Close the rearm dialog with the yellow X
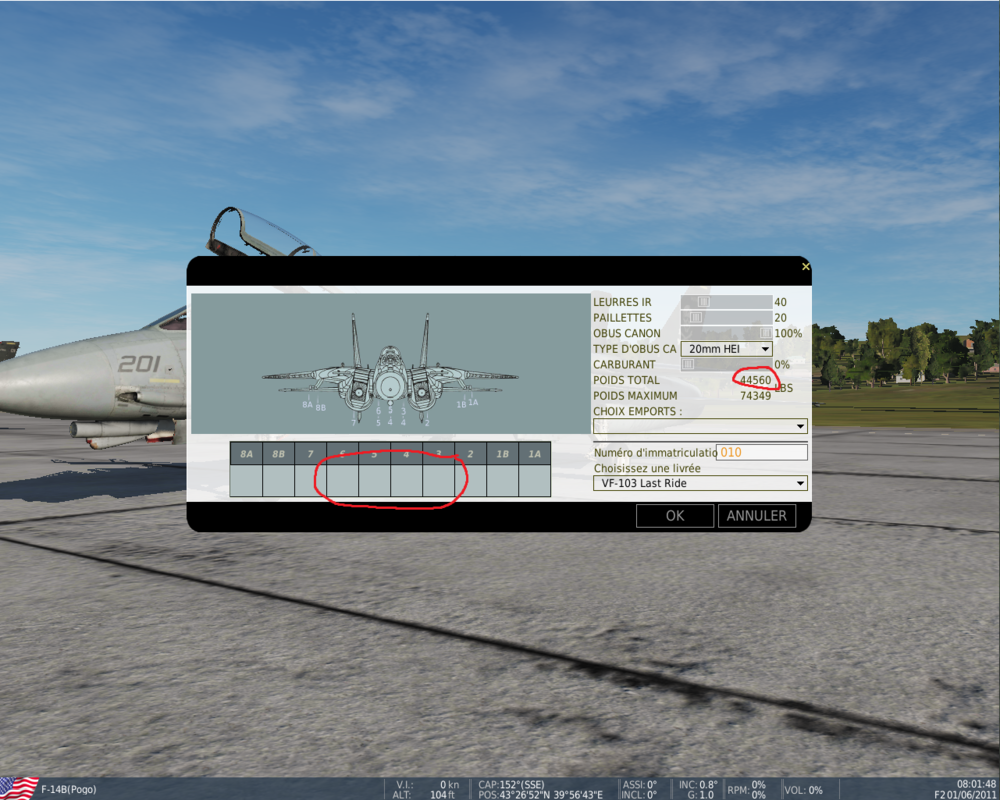This screenshot has height=800, width=1000. tap(805, 267)
